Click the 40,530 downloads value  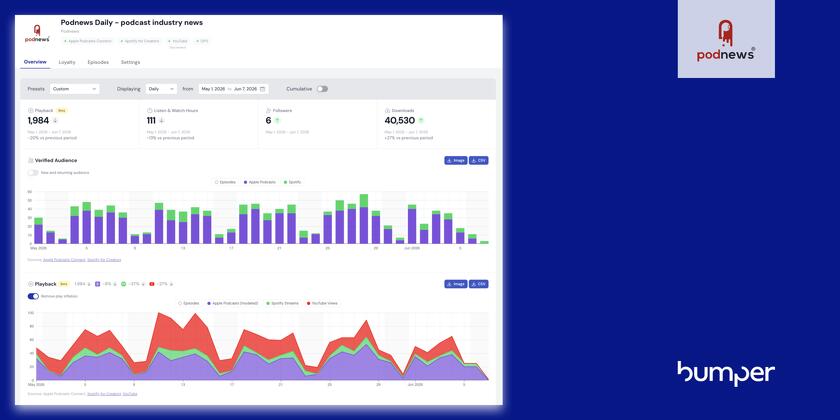pos(399,121)
